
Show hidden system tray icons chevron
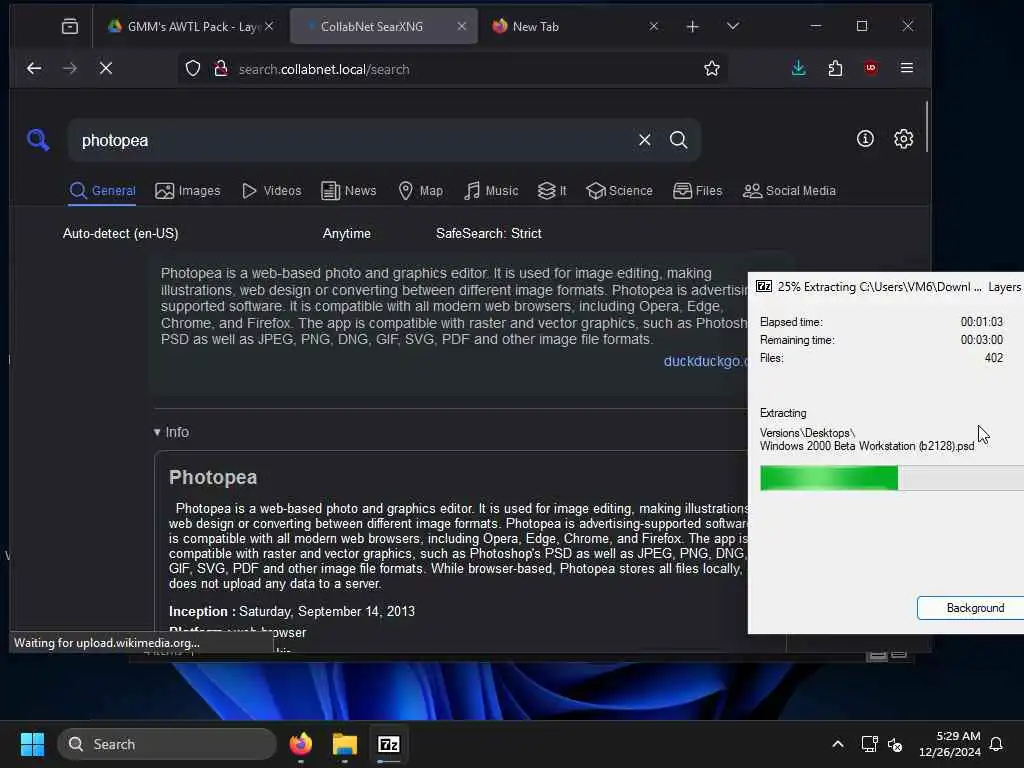click(x=837, y=744)
